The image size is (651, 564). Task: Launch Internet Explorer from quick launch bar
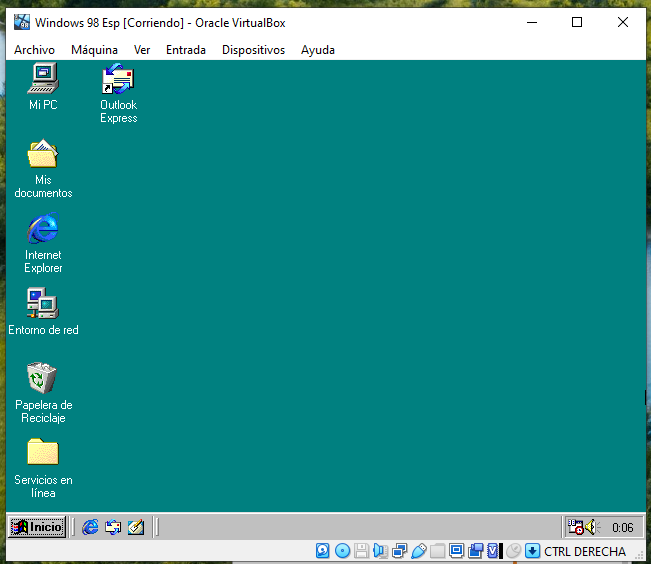(x=90, y=527)
